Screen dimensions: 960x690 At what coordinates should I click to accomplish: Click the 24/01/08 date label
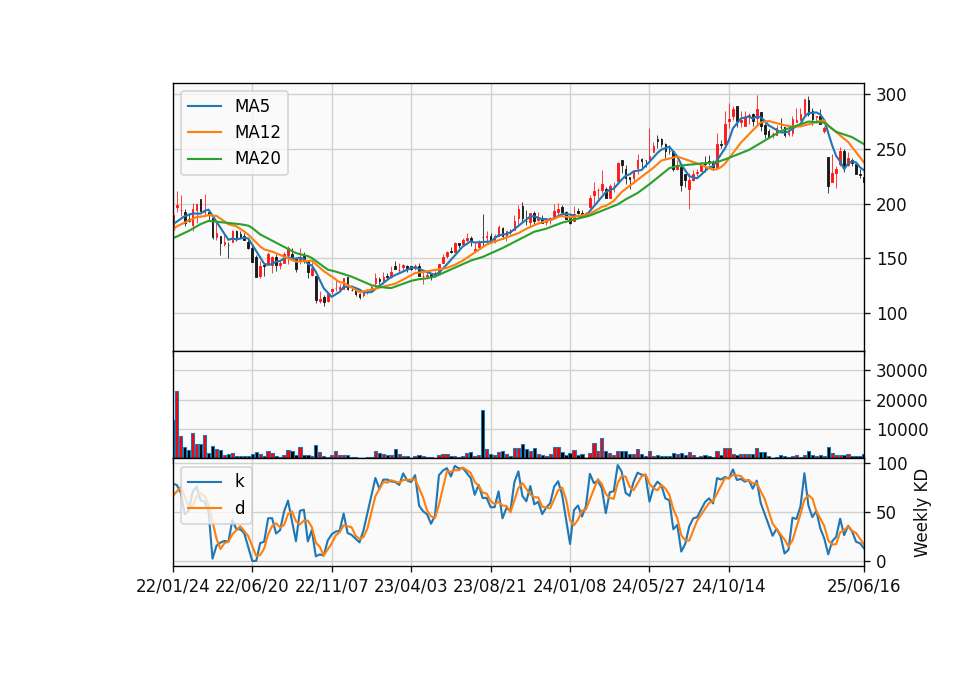(570, 587)
